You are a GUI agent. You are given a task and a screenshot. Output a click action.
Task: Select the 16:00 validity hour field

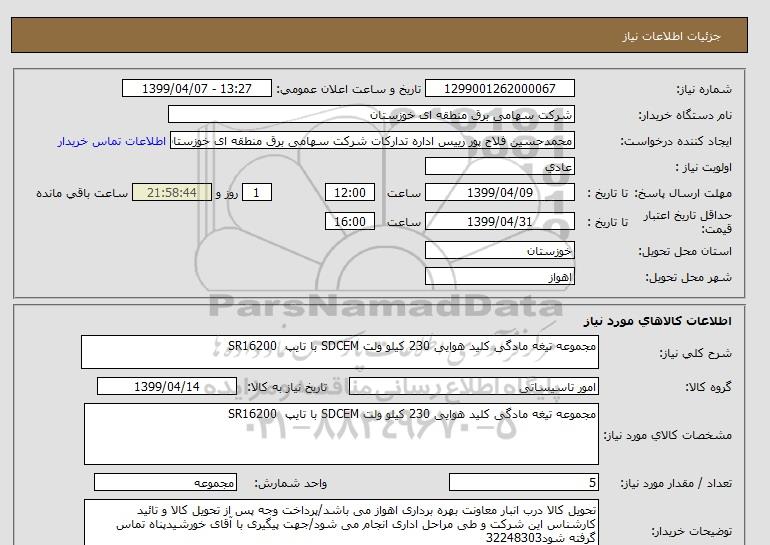point(353,221)
